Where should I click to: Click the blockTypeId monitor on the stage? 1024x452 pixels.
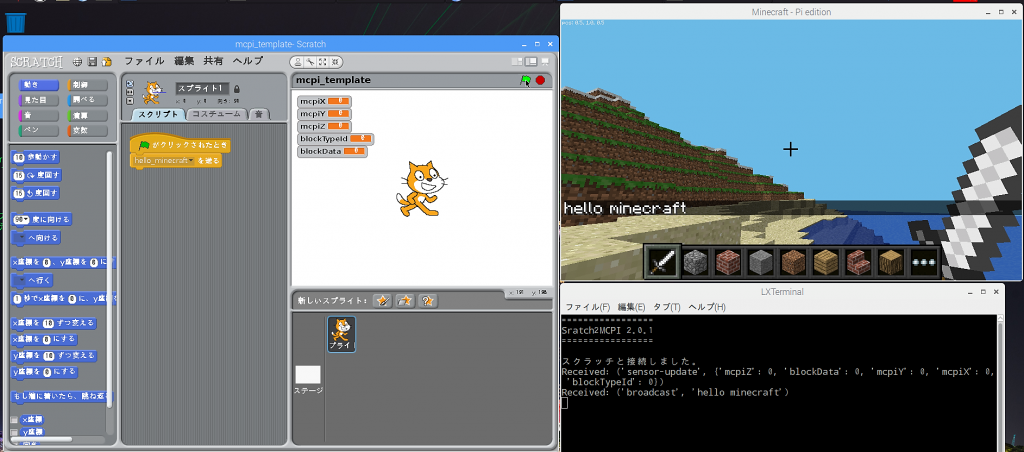(336, 138)
